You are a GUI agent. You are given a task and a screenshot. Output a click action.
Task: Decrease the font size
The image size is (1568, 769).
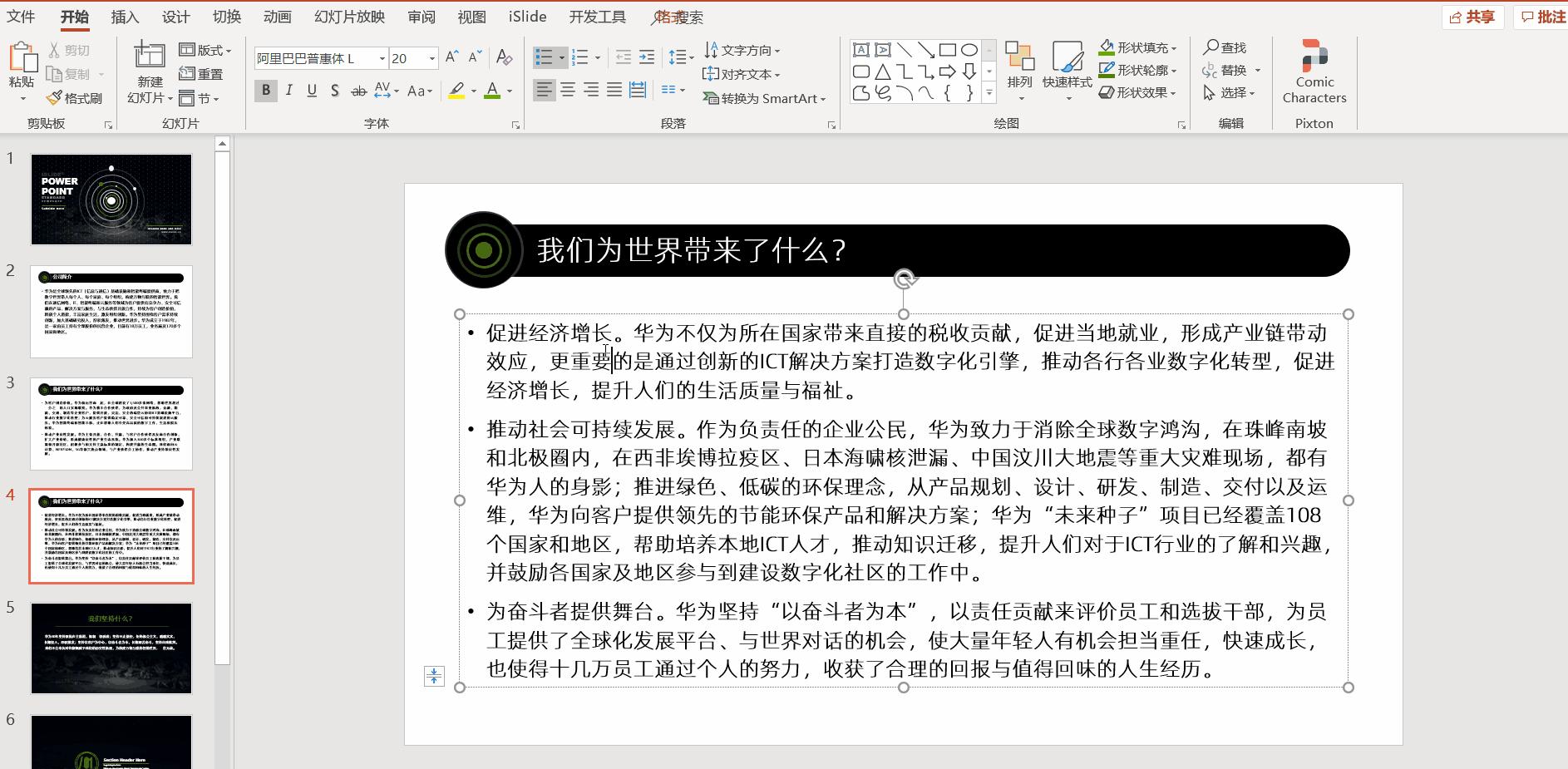475,57
